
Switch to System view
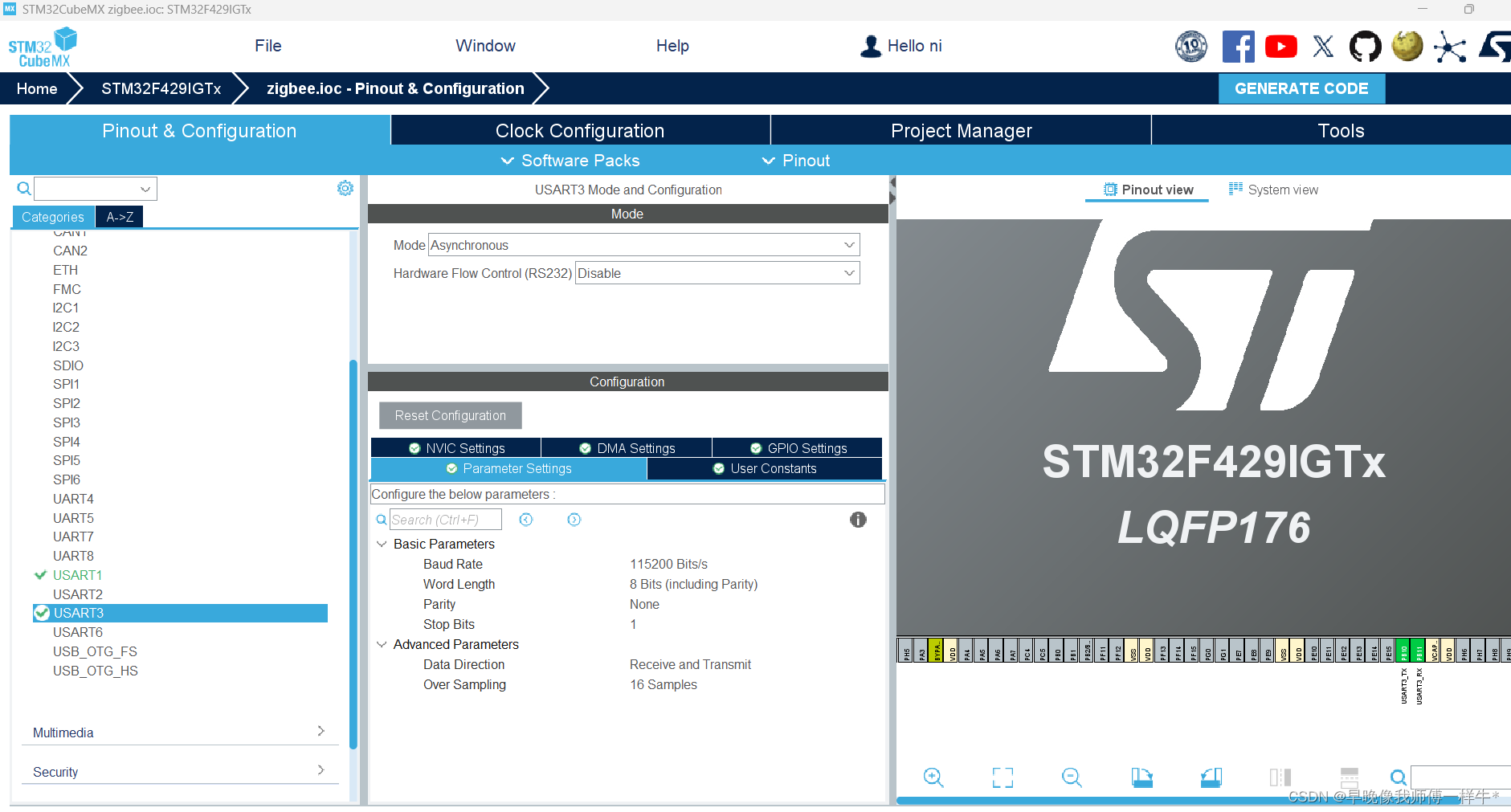[1273, 190]
